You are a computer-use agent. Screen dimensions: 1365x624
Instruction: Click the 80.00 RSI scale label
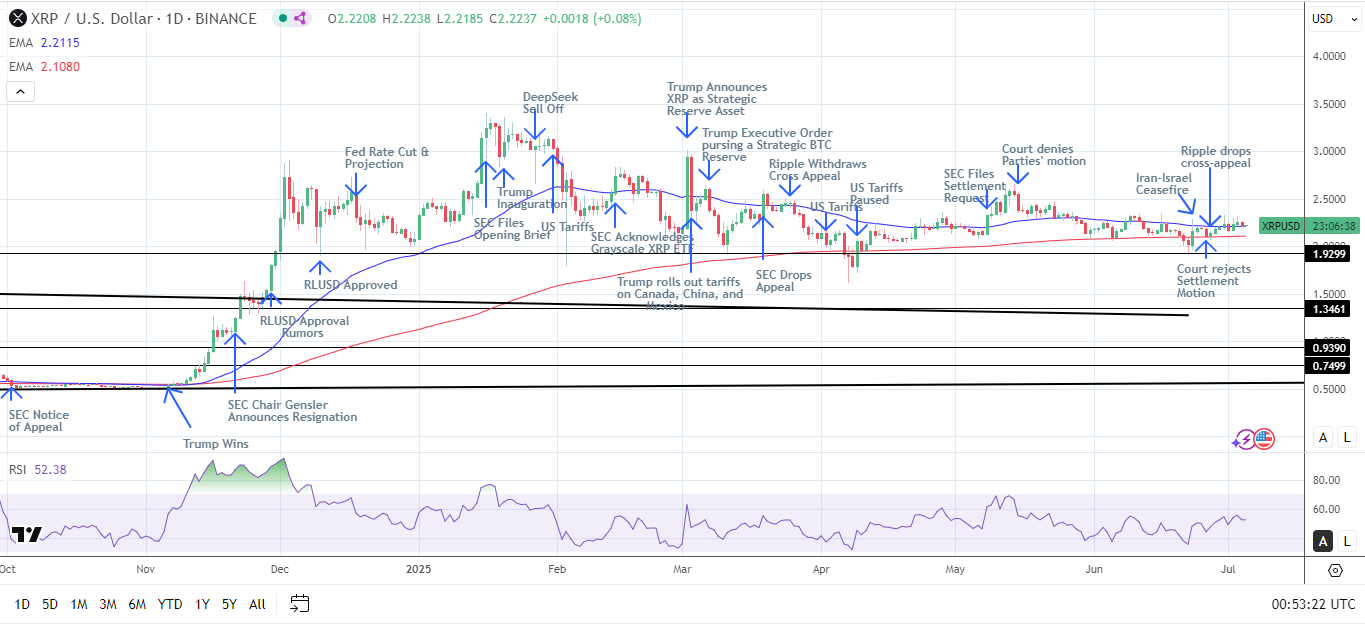(x=1326, y=481)
